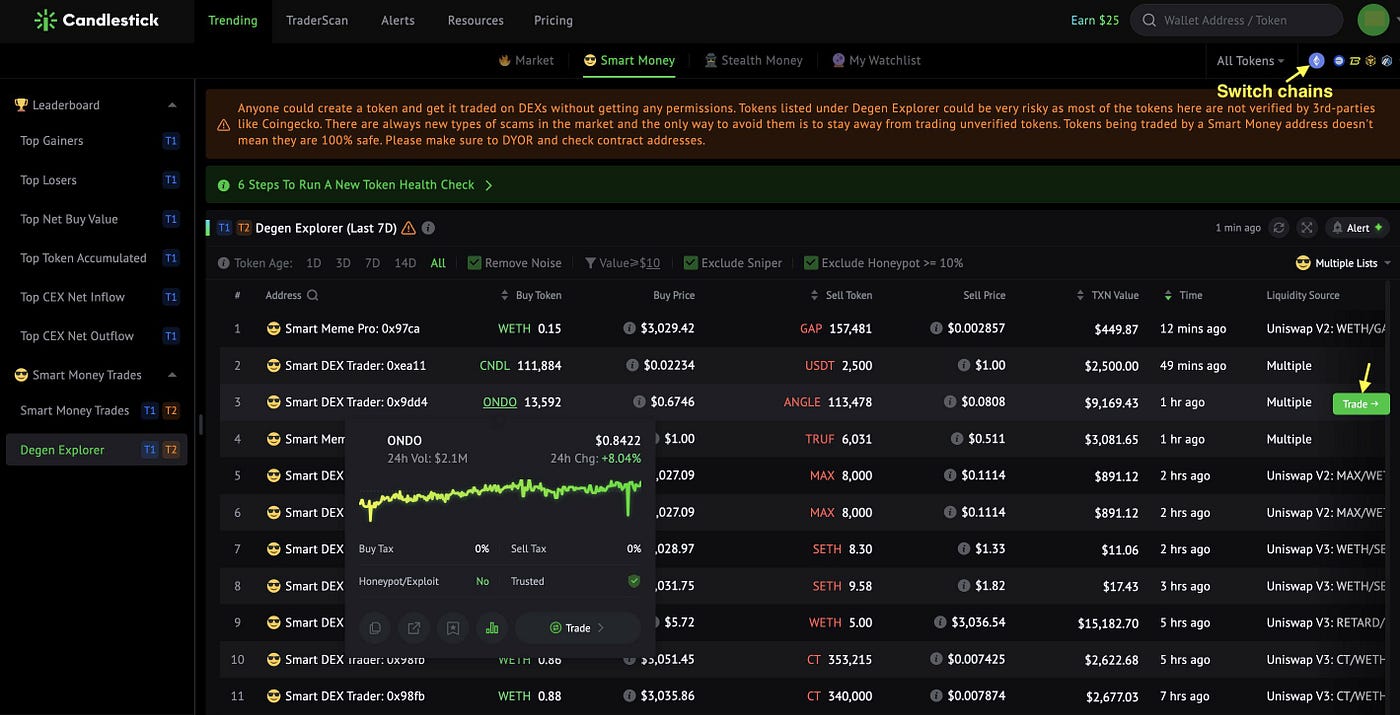
Task: Click the refresh icon beside 1 min ago
Action: pyautogui.click(x=1278, y=228)
